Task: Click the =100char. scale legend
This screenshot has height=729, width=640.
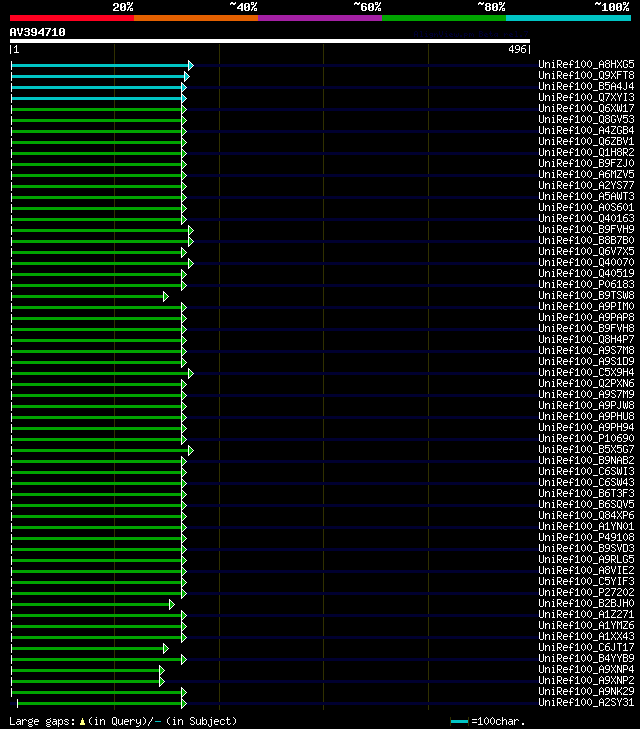Action: (488, 721)
